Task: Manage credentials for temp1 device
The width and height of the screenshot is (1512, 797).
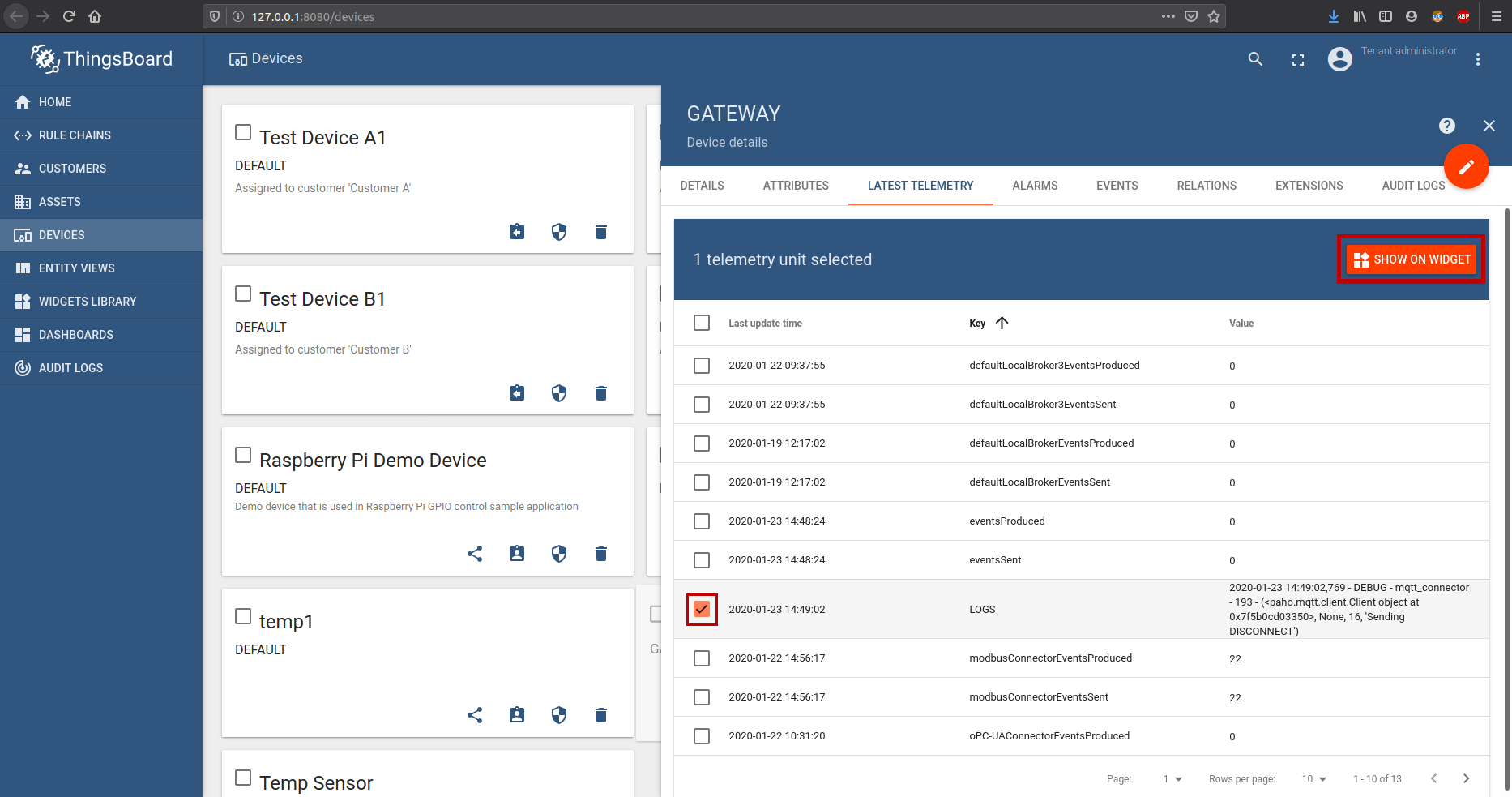Action: click(559, 715)
